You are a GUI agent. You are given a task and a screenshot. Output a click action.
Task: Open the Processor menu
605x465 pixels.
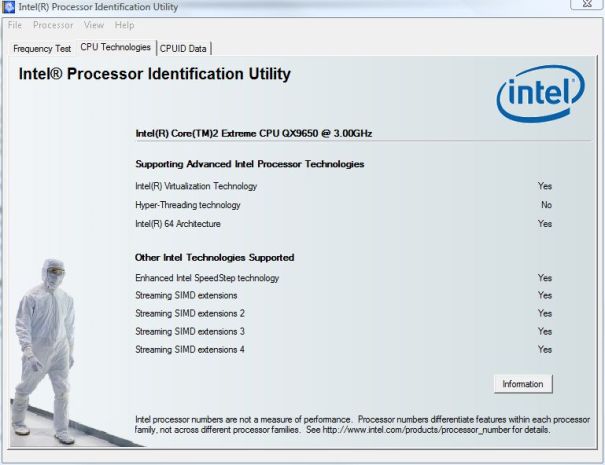point(53,24)
